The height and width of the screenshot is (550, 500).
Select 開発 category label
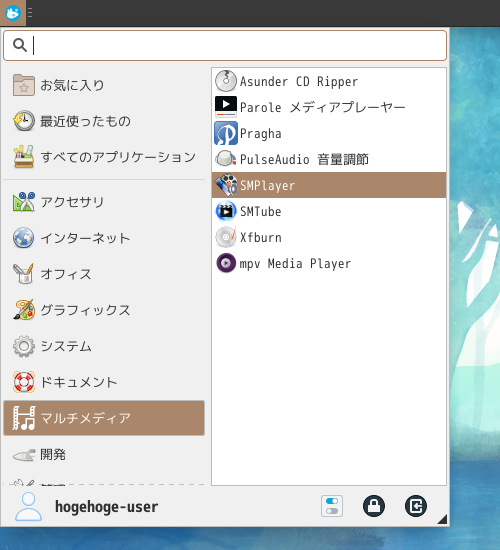(53, 454)
